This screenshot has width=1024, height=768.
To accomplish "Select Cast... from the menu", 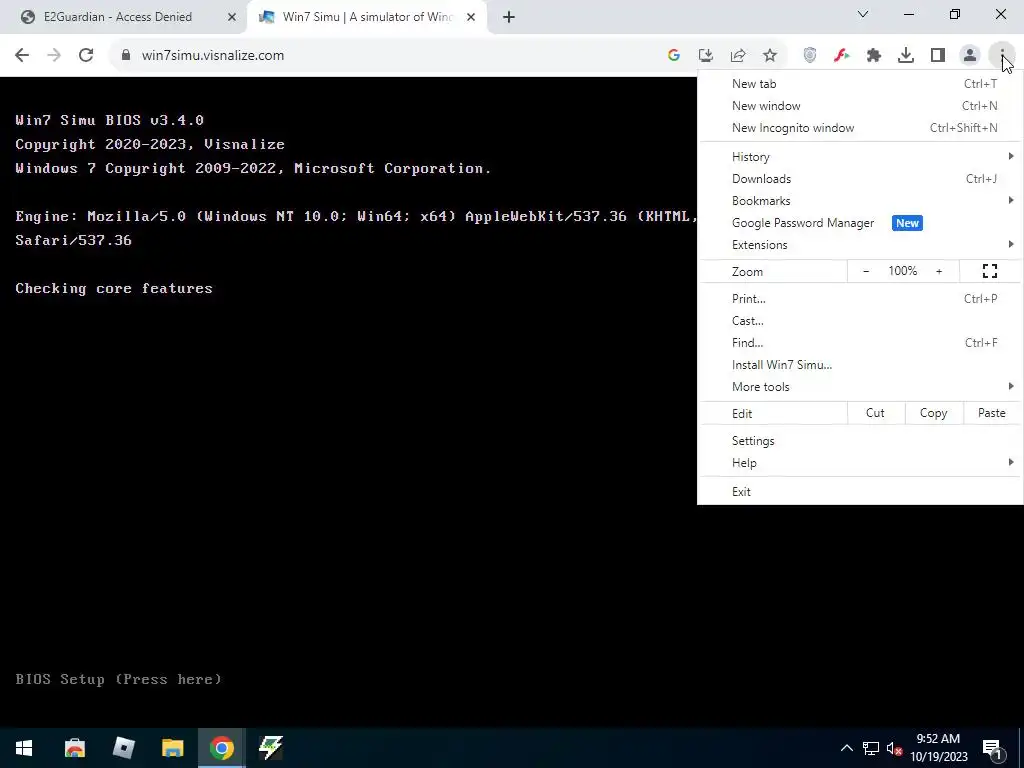I will click(860, 321).
